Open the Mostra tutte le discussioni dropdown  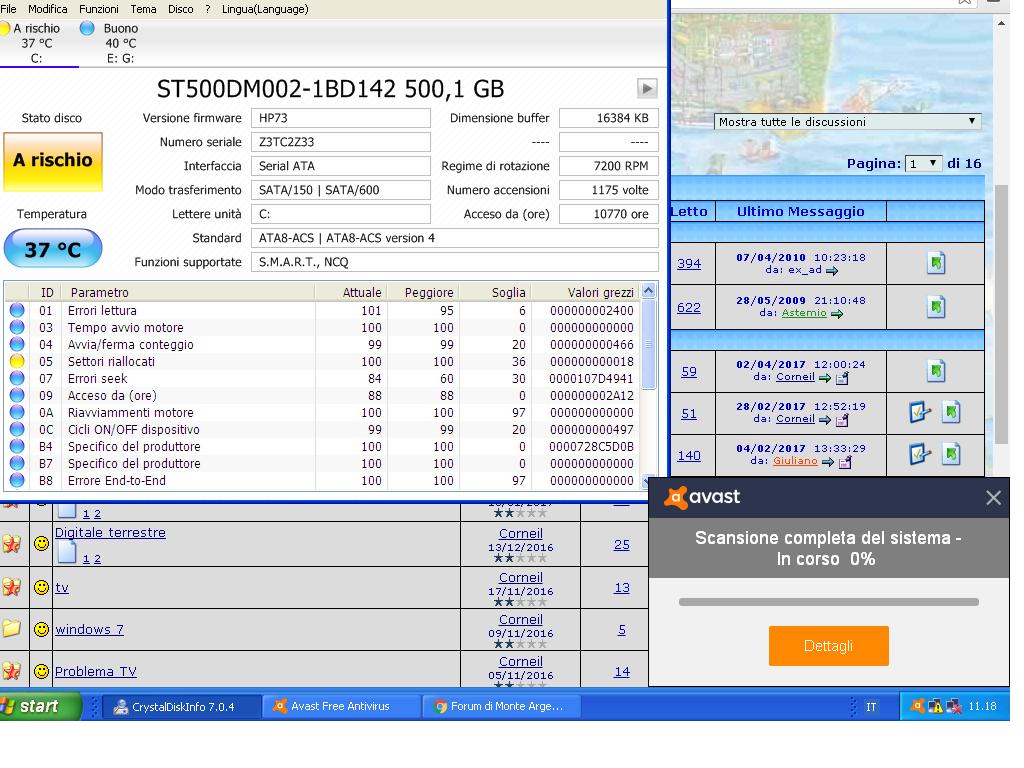pyautogui.click(x=847, y=122)
